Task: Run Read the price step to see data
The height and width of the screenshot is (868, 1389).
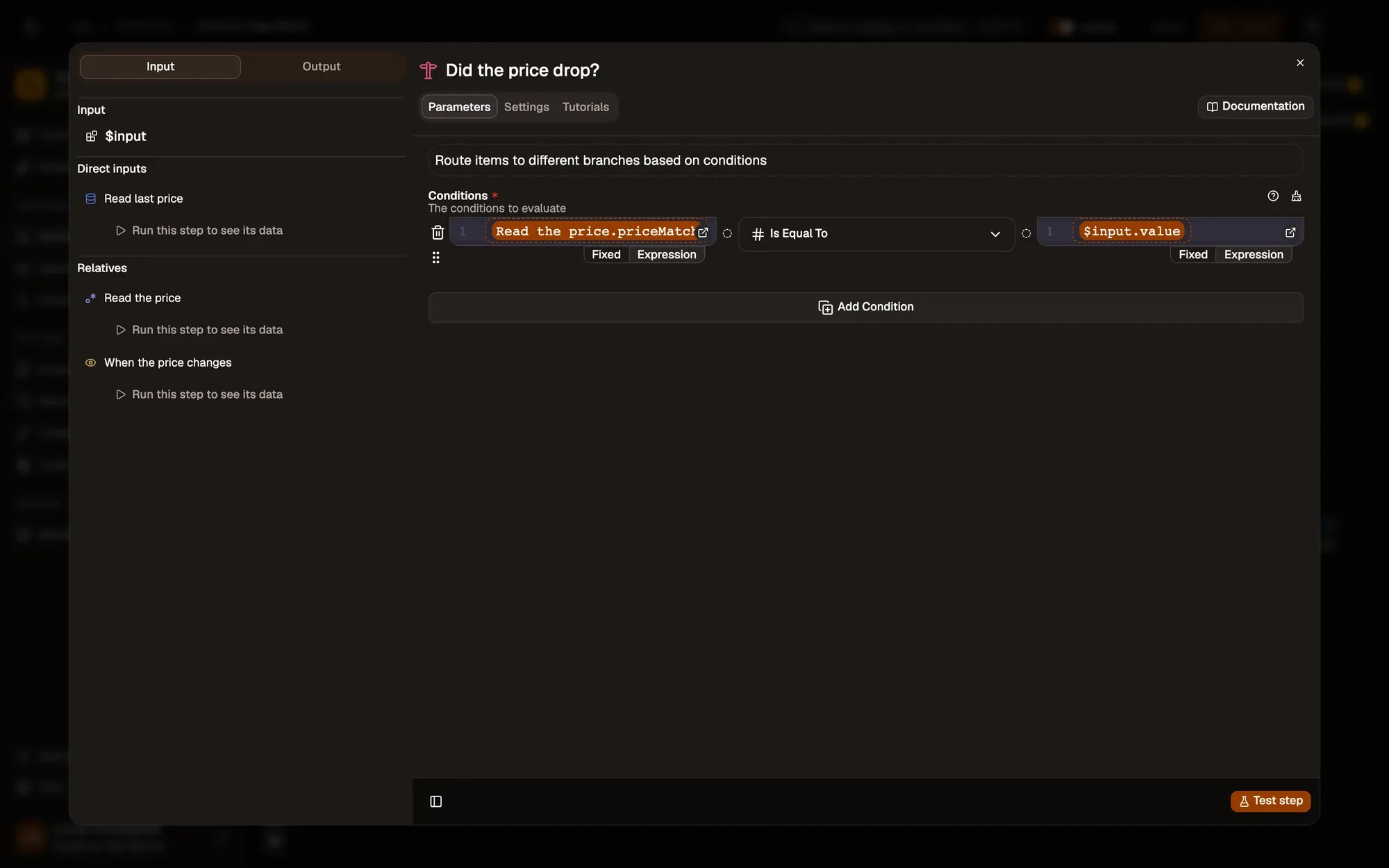Action: pos(199,330)
